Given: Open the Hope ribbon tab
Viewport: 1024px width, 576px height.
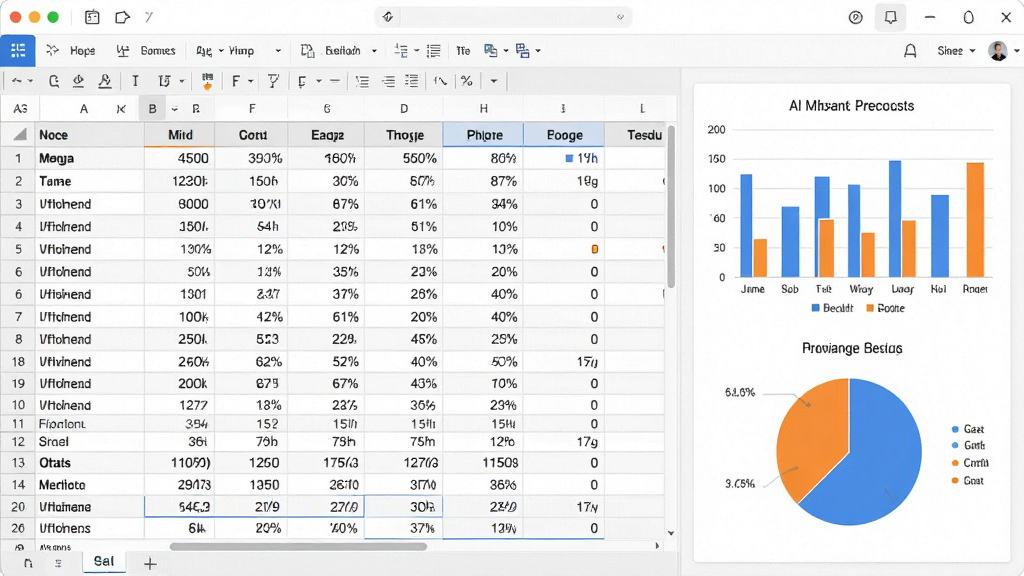Looking at the screenshot, I should point(71,51).
